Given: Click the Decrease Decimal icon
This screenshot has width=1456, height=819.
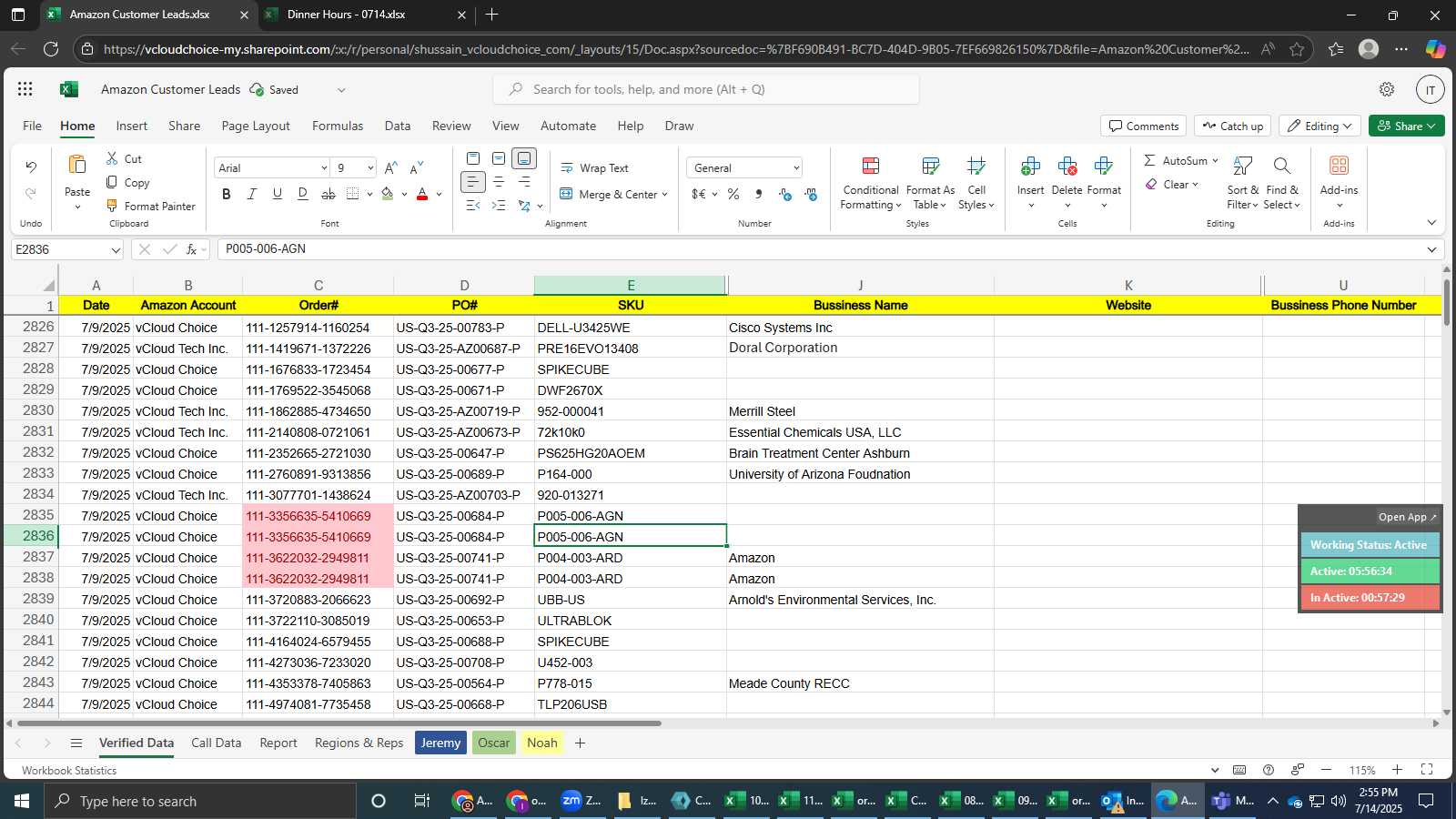Looking at the screenshot, I should coord(811,194).
